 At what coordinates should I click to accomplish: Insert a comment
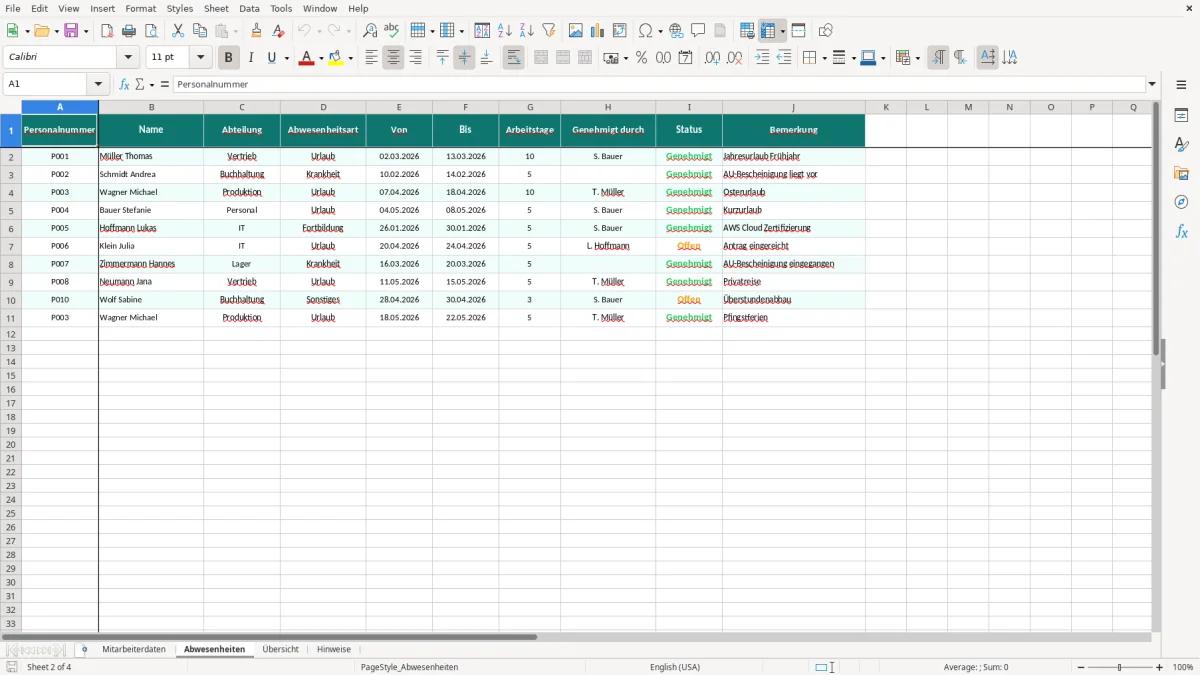tap(698, 31)
